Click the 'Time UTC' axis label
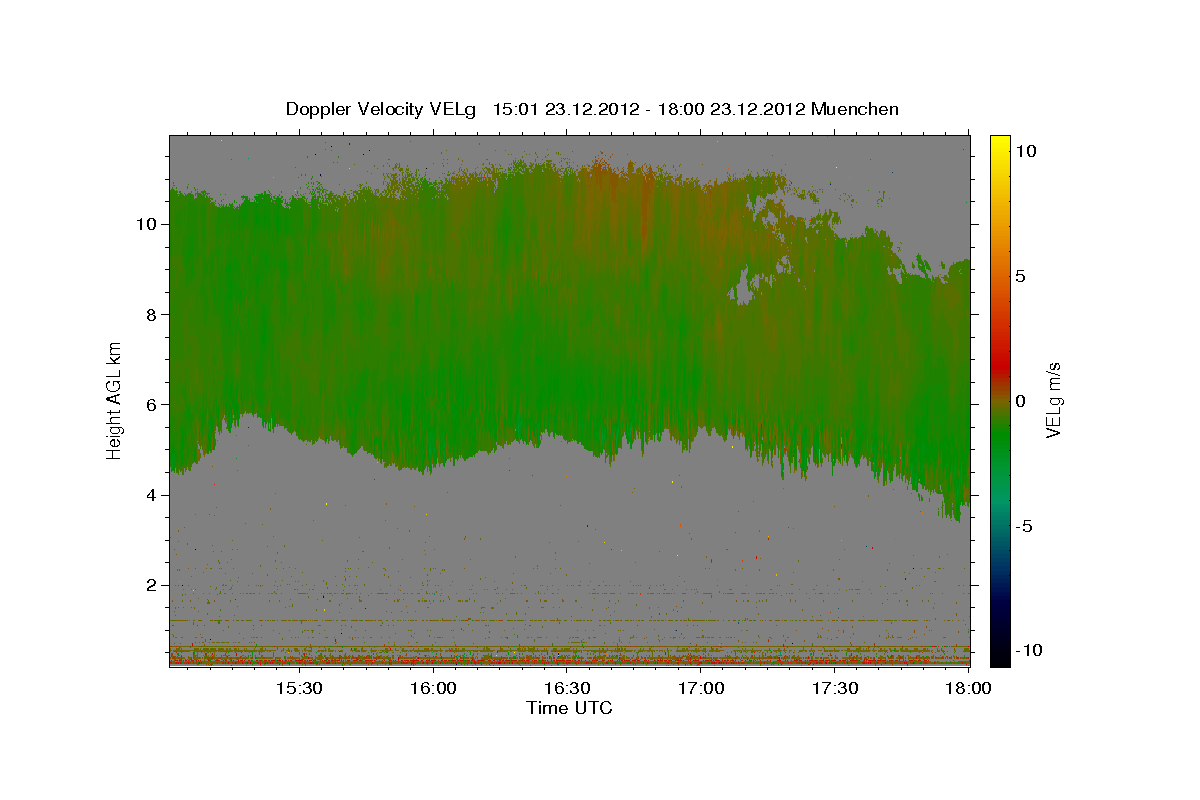The height and width of the screenshot is (800, 1200). point(569,708)
